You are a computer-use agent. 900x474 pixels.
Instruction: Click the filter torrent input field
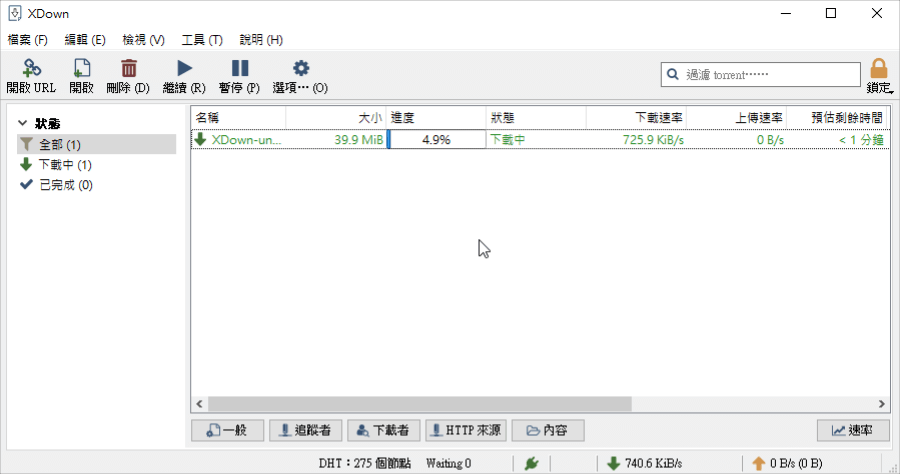coord(761,75)
